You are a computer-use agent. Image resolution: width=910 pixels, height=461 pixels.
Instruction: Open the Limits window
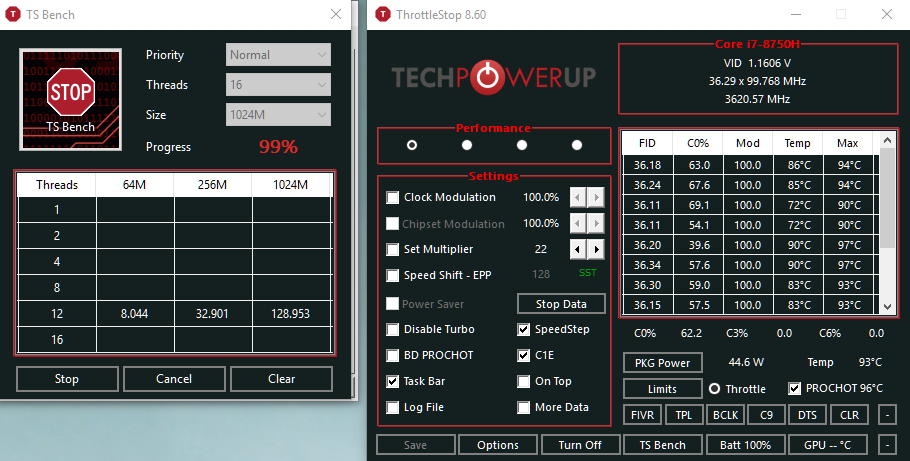click(662, 389)
